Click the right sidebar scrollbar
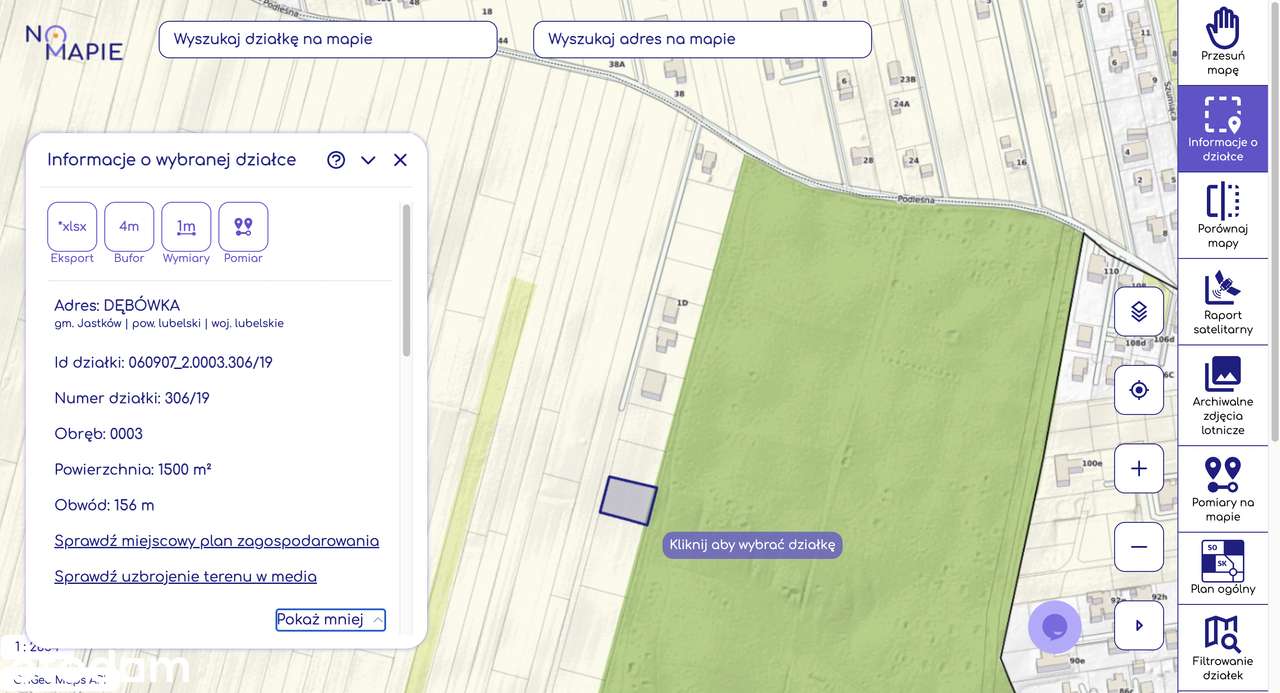This screenshot has height=693, width=1280. 1274,220
